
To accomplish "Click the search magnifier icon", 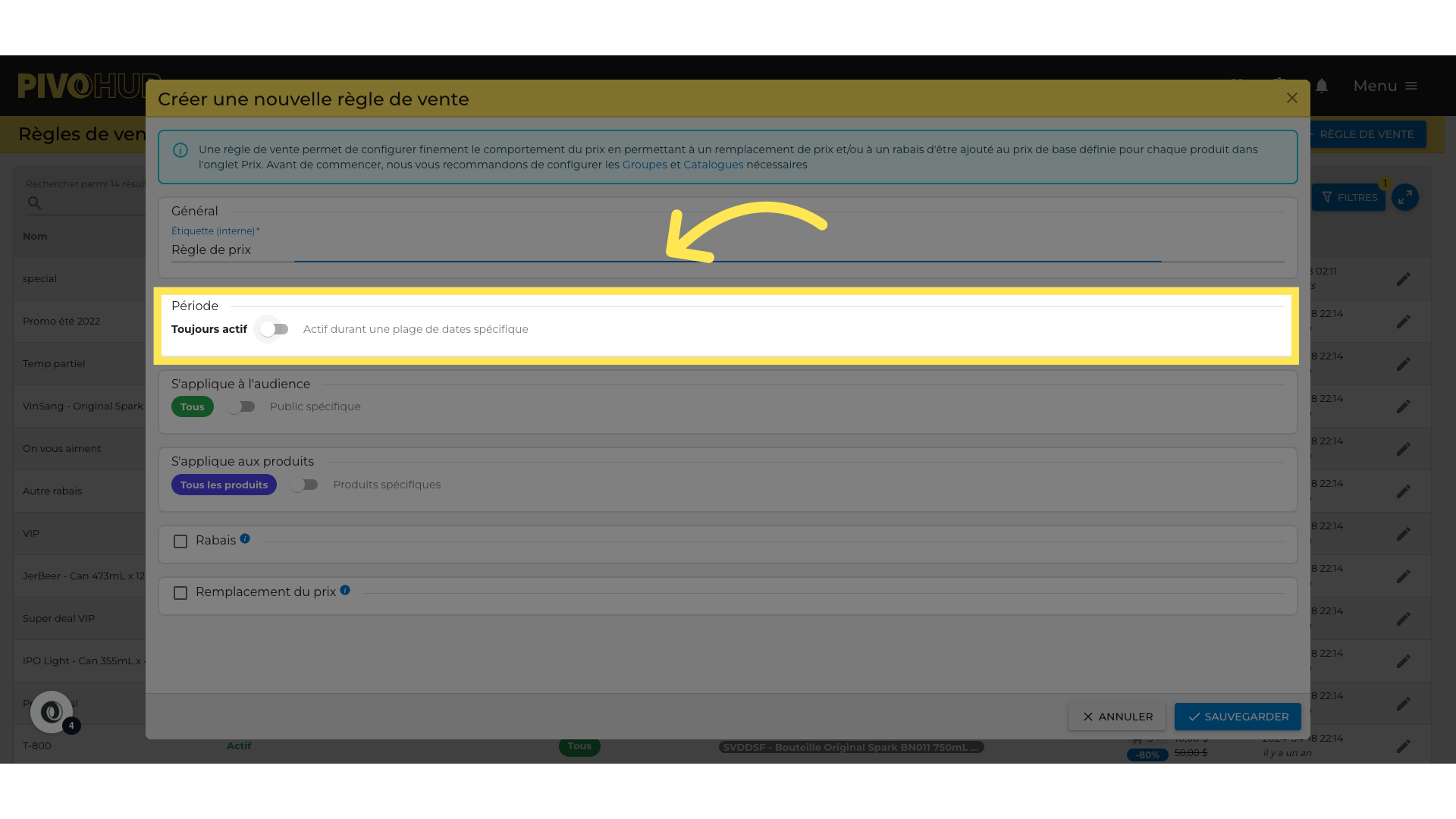I will (x=35, y=202).
